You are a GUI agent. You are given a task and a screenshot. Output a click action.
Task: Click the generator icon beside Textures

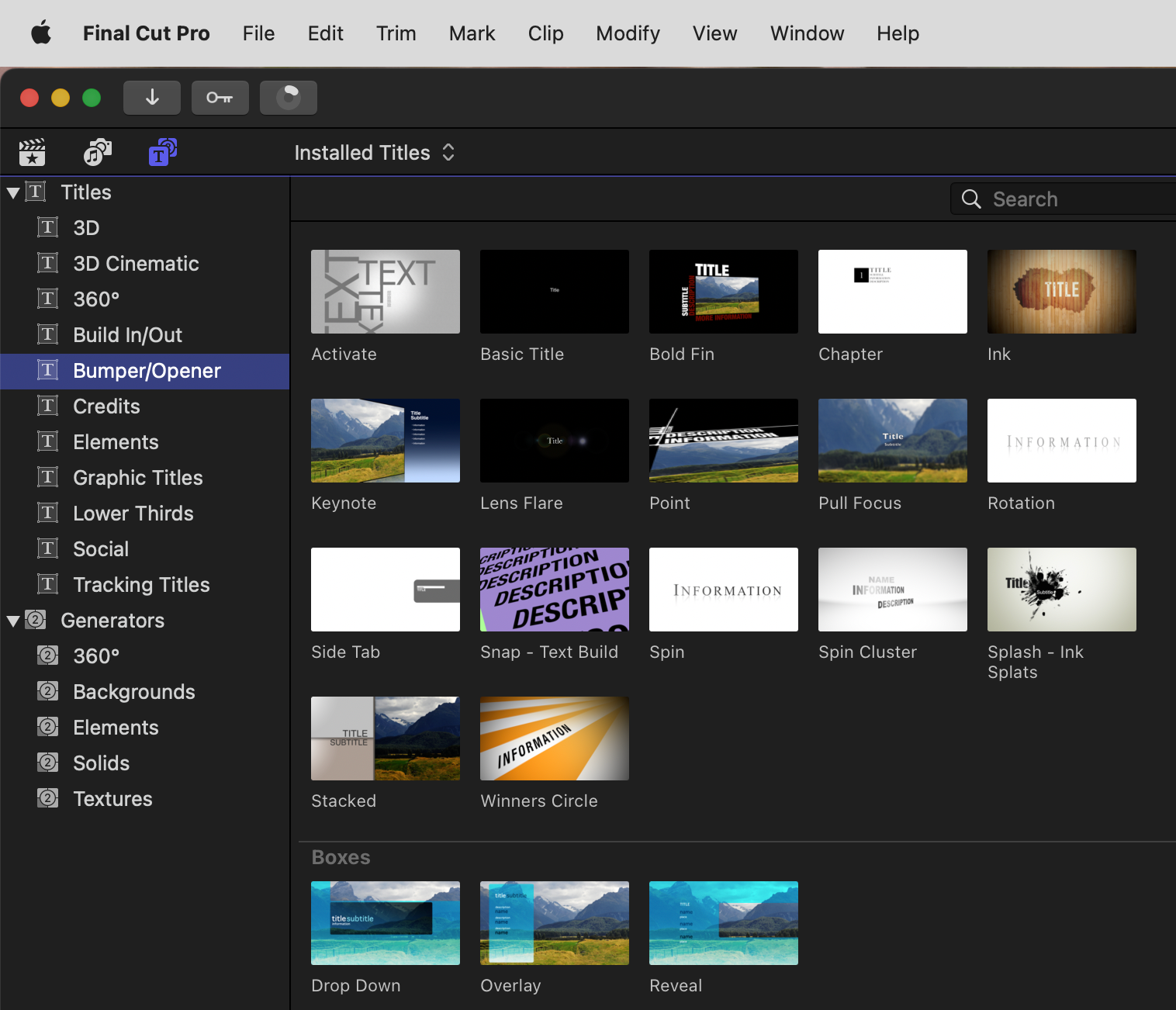pyautogui.click(x=48, y=798)
